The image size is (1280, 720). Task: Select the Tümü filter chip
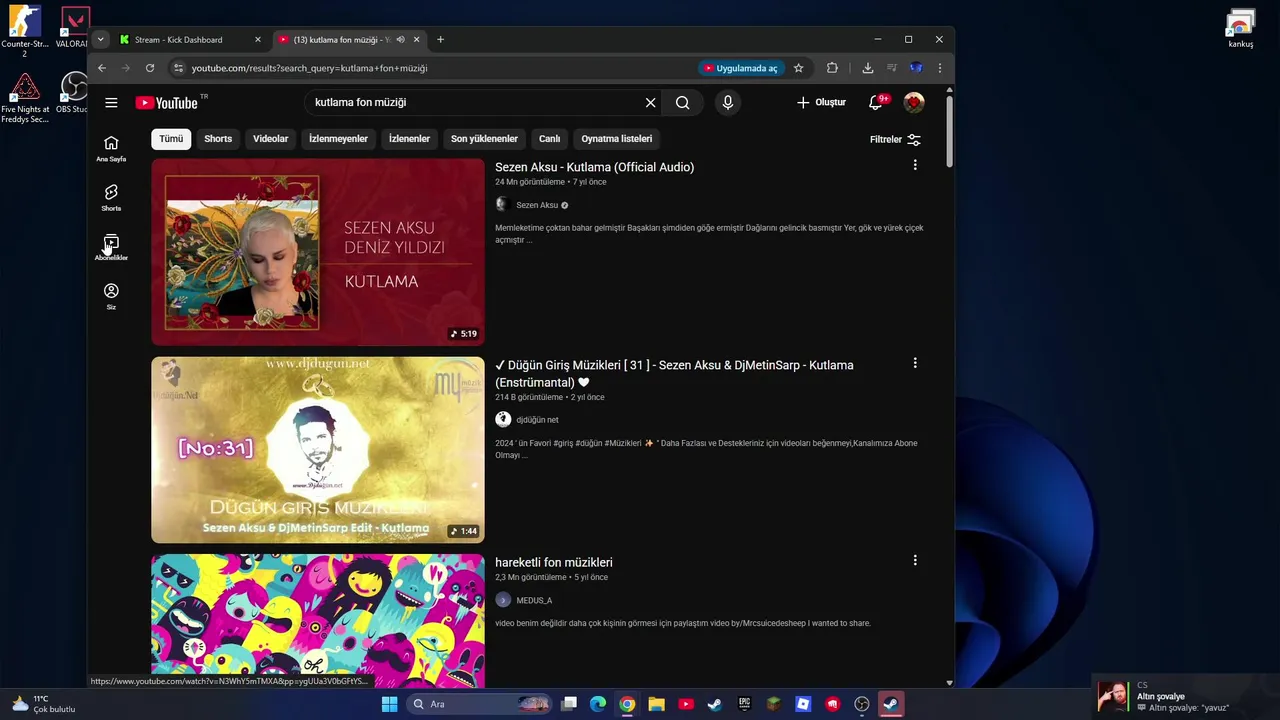click(171, 139)
